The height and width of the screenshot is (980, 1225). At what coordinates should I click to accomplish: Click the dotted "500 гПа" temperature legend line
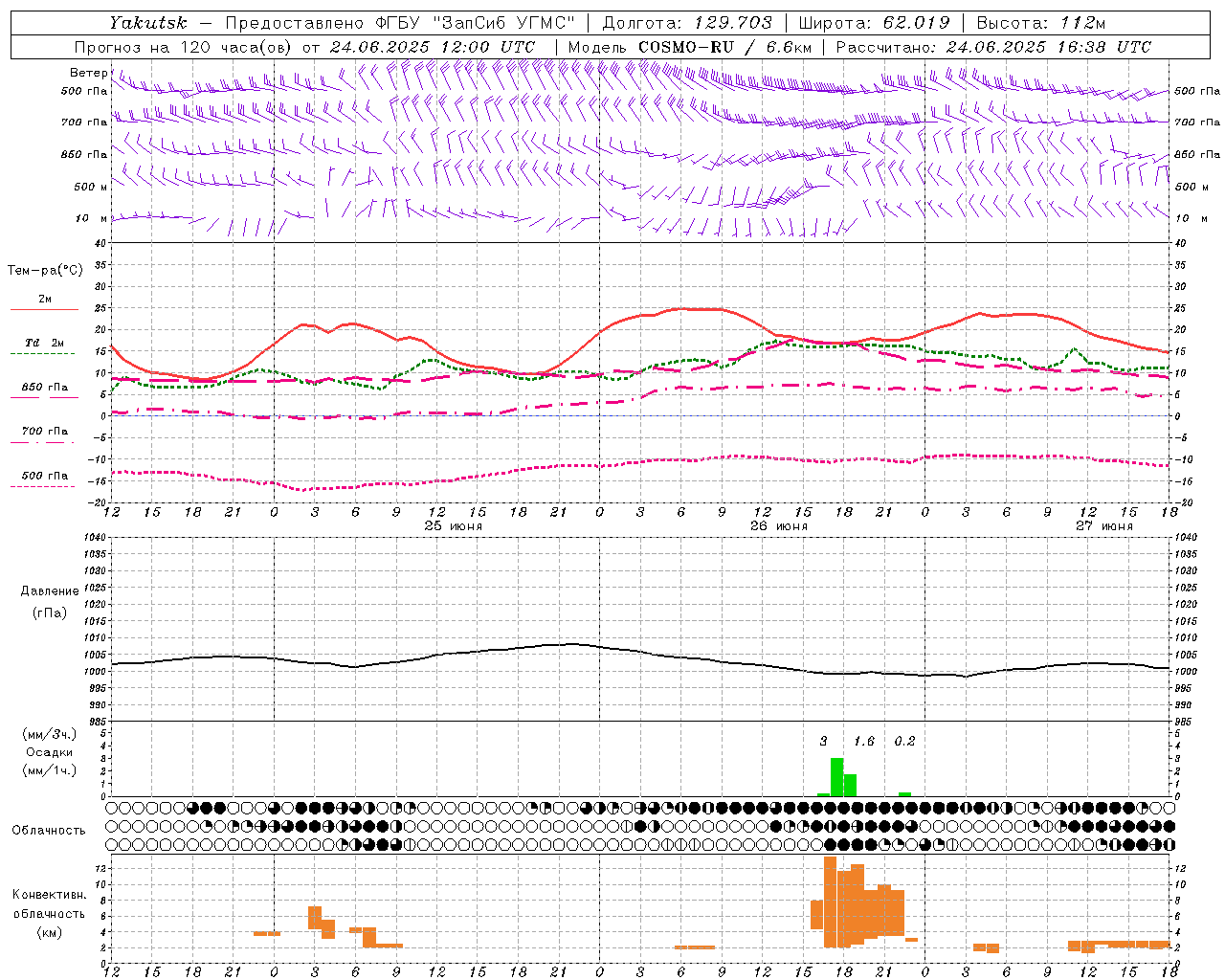pyautogui.click(x=44, y=486)
